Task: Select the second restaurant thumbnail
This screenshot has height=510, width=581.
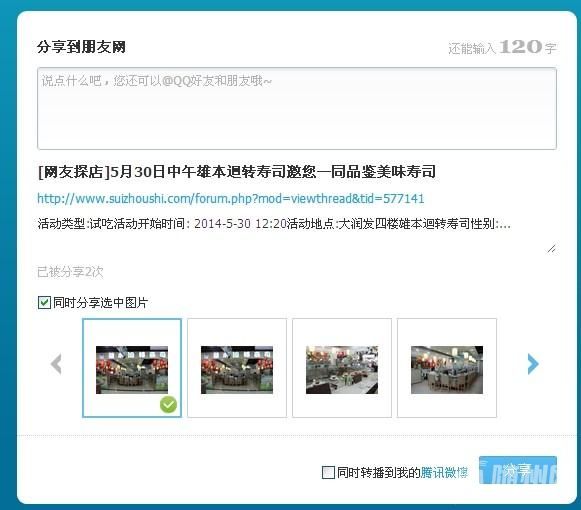Action: pos(237,368)
